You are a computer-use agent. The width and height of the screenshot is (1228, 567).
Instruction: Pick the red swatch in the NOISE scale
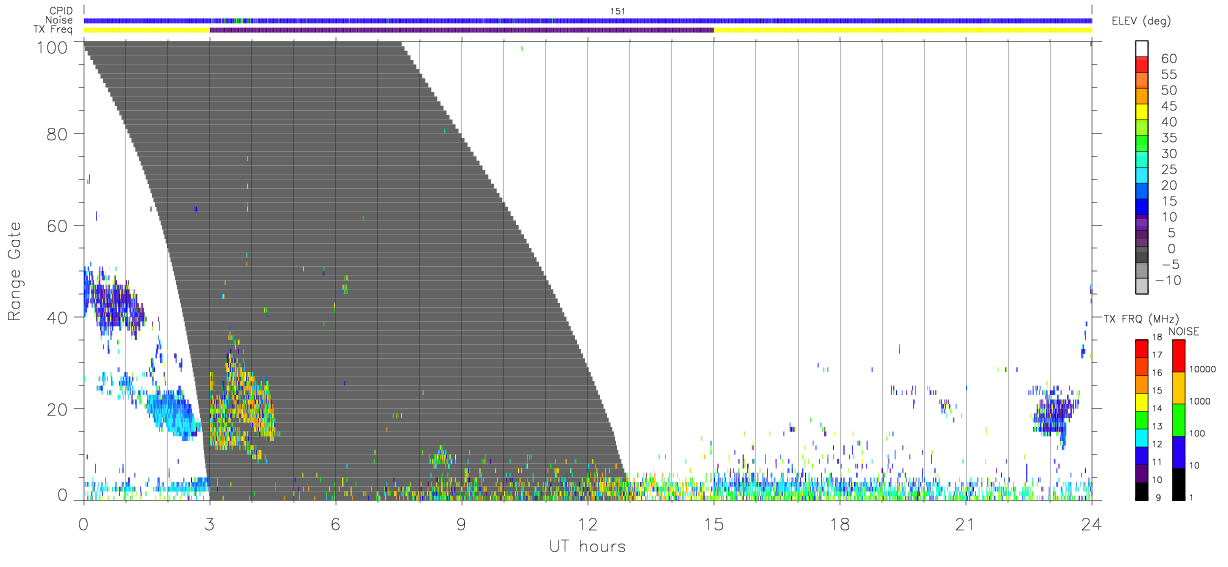1179,356
